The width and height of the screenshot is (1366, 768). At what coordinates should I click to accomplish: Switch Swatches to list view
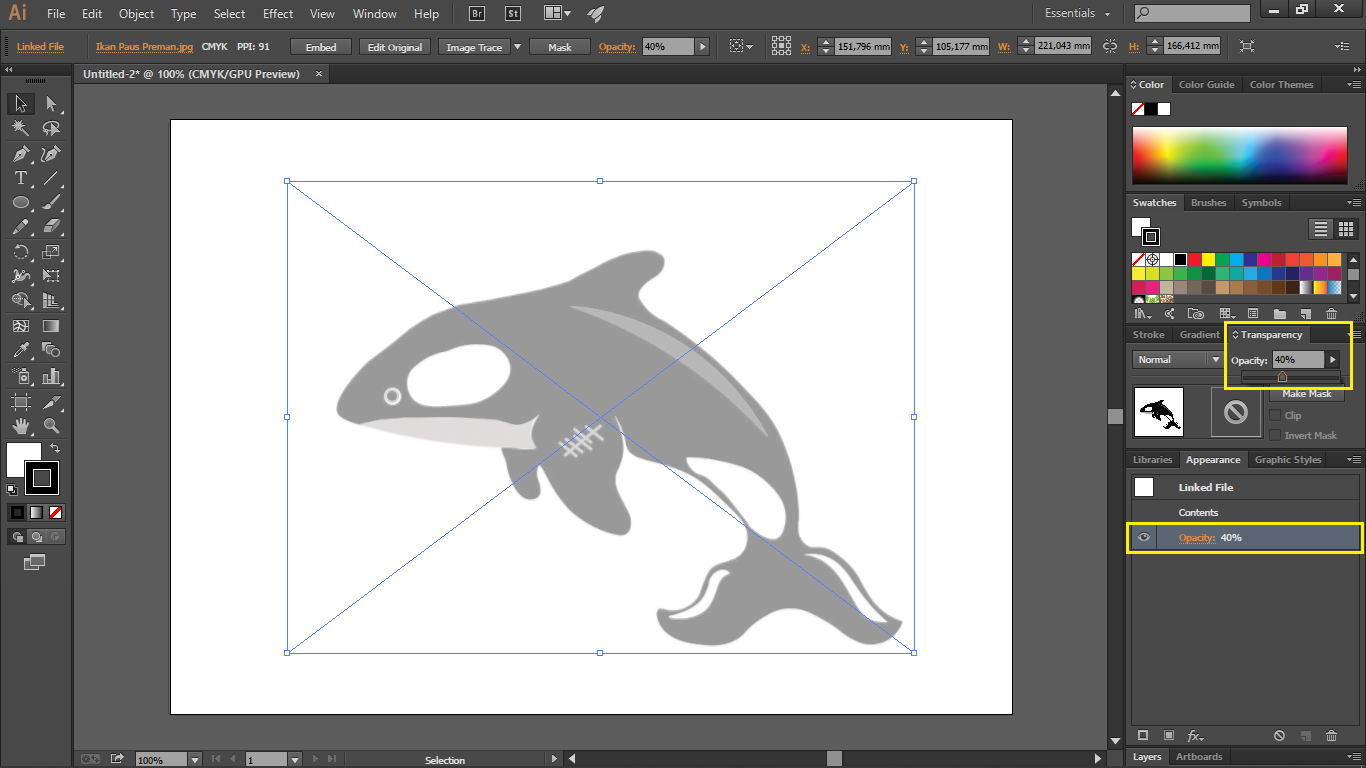point(1321,229)
